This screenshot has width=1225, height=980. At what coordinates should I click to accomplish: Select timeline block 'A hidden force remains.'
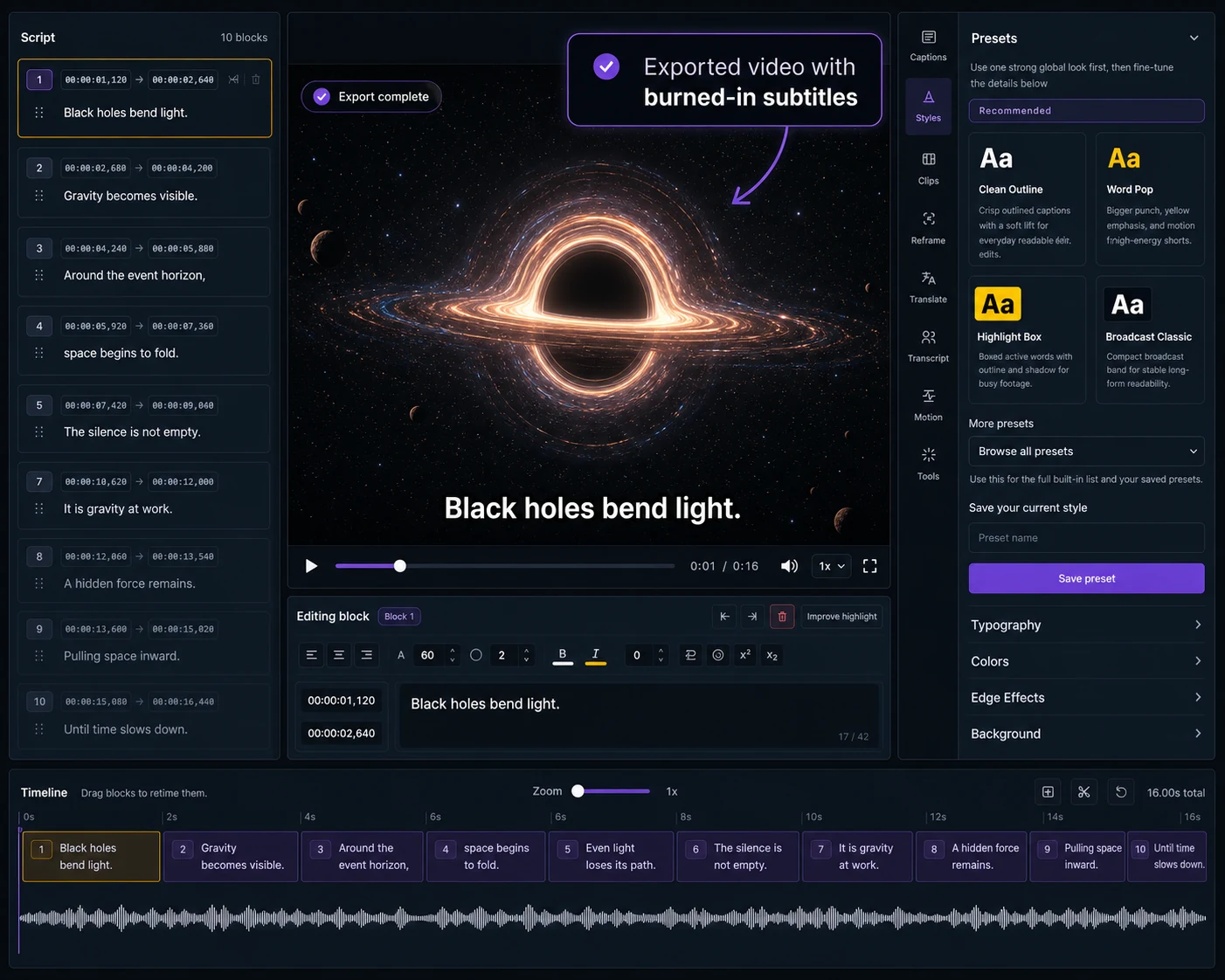[971, 857]
